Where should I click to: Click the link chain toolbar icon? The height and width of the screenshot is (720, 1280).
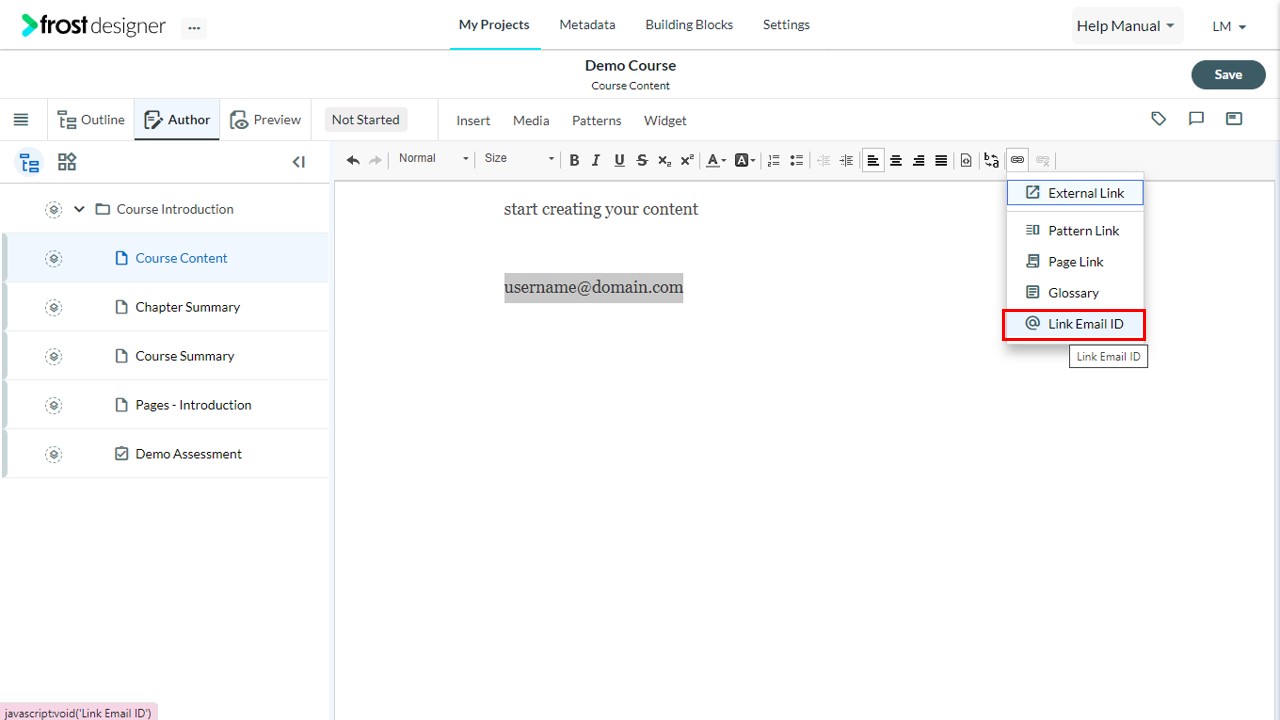[1017, 160]
